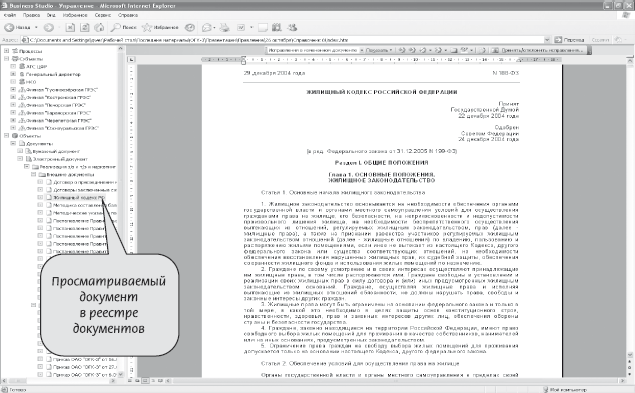Open the Сервис menu
This screenshot has width=635, height=393.
click(x=103, y=15)
